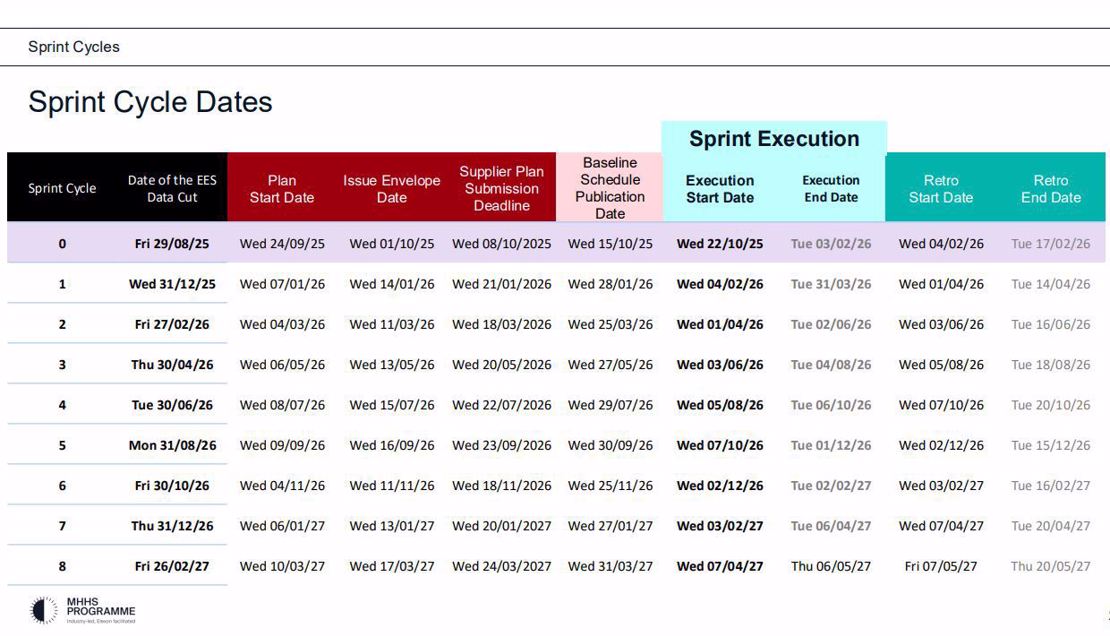Select the highlighted sprint cycle 0 row number

coord(62,244)
